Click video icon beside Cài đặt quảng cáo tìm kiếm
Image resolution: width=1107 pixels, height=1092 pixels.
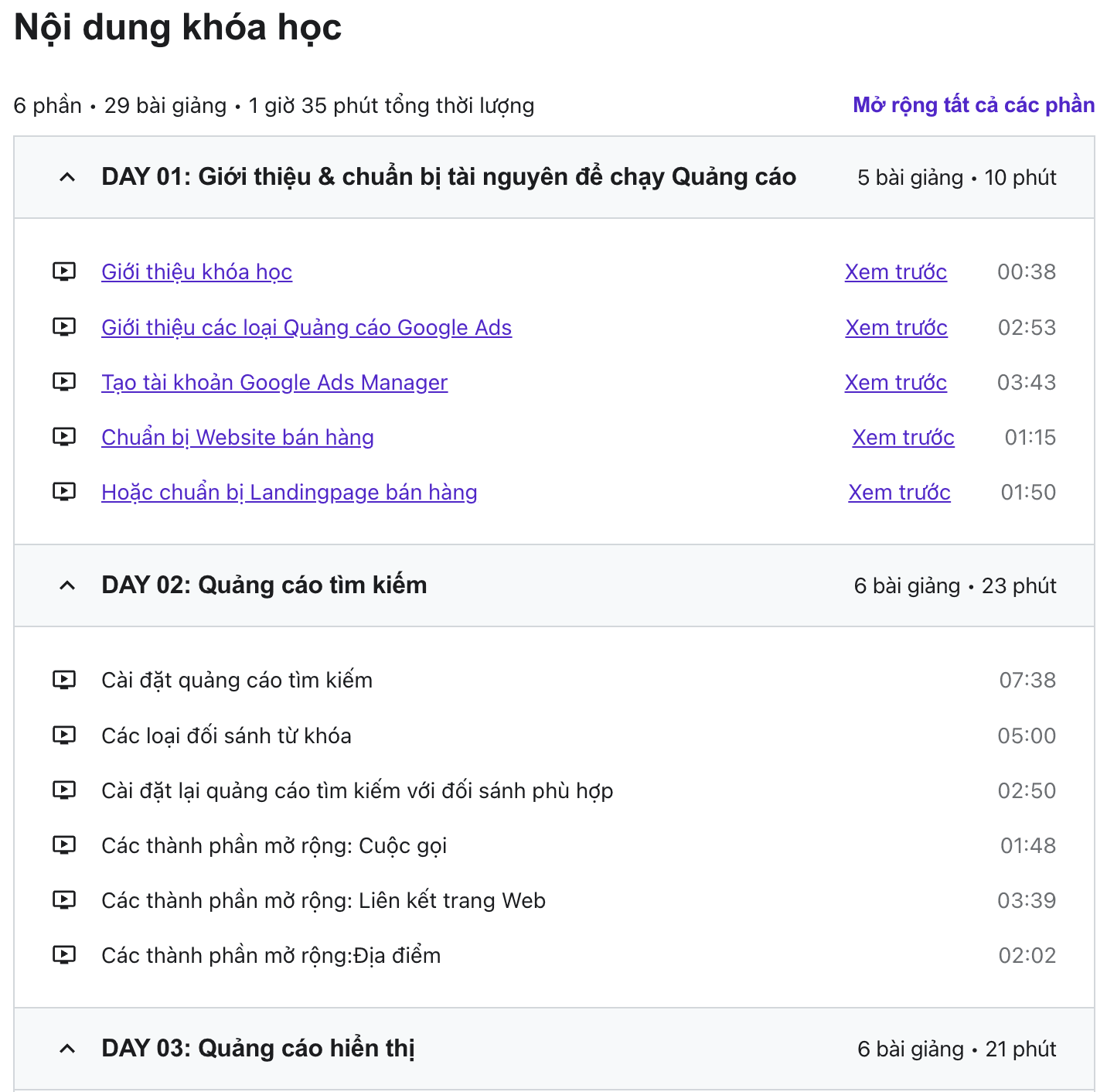click(x=64, y=680)
